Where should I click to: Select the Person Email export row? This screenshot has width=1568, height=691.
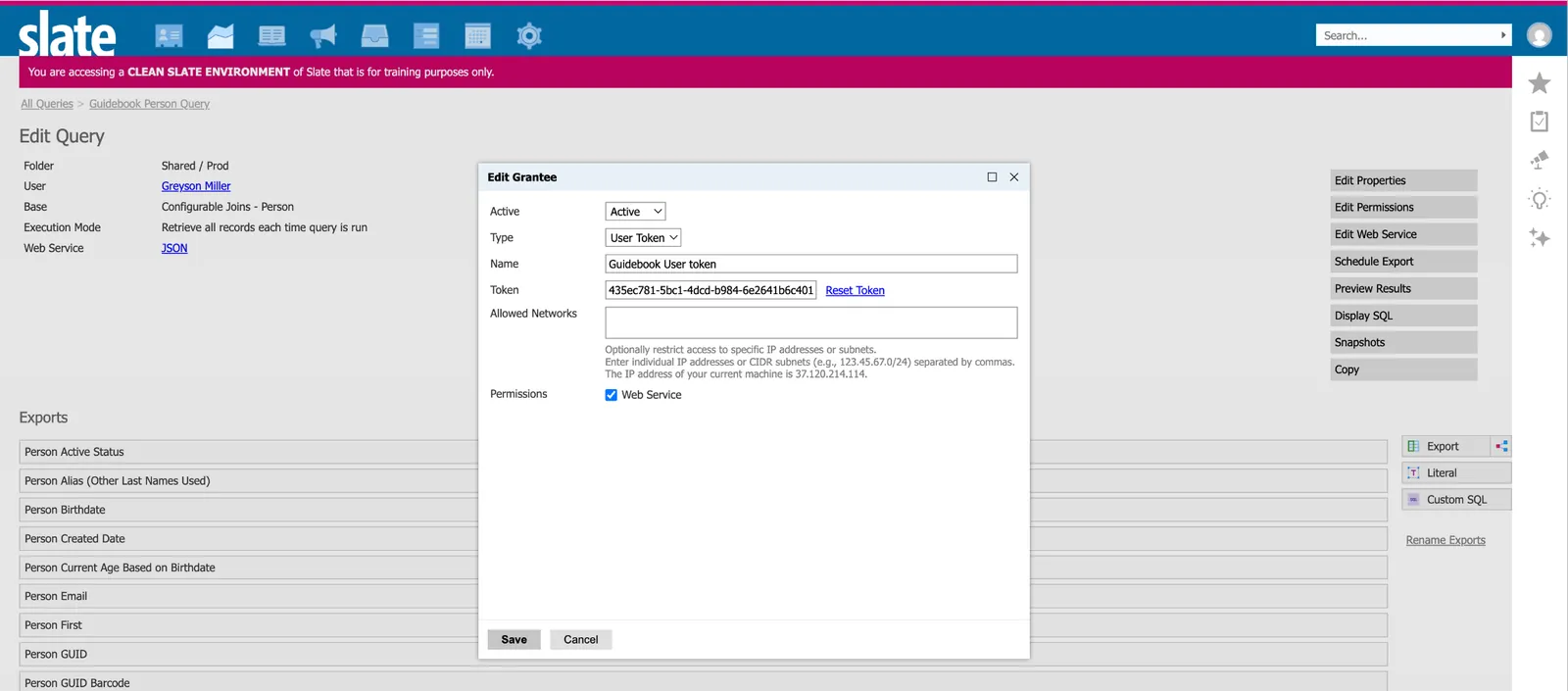point(703,597)
